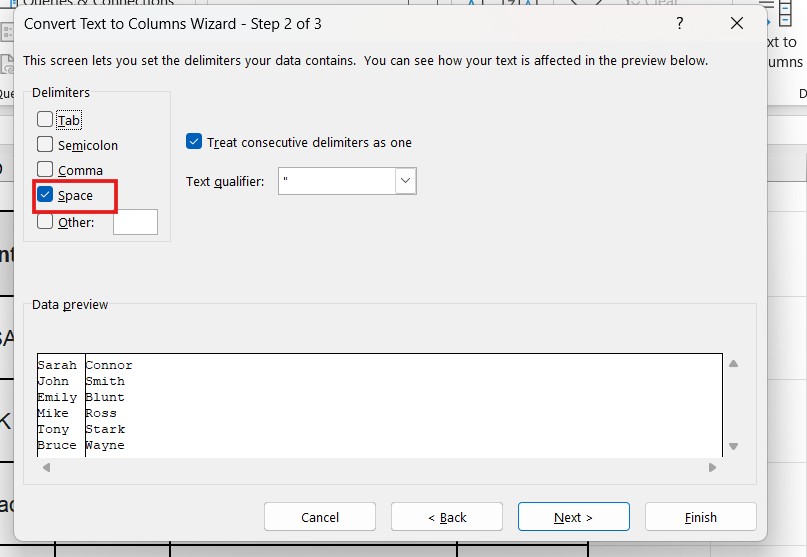Check the Semicolon delimiter option
This screenshot has width=807, height=557.
(x=45, y=145)
